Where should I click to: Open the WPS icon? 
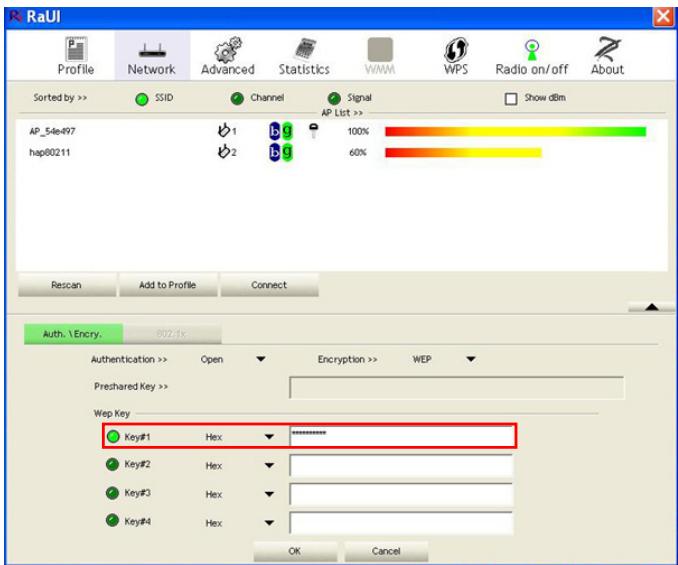[456, 50]
